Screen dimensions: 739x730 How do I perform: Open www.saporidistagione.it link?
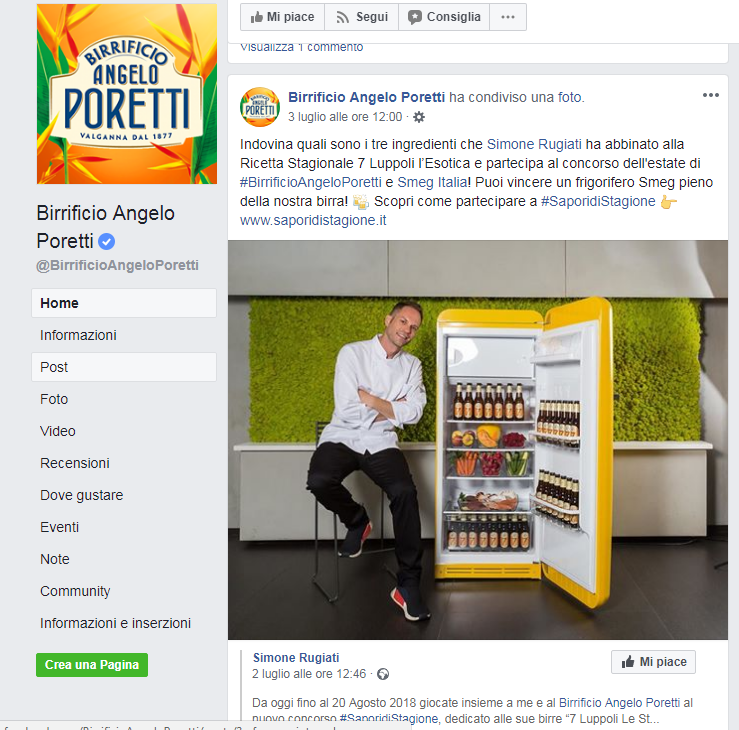tap(313, 220)
